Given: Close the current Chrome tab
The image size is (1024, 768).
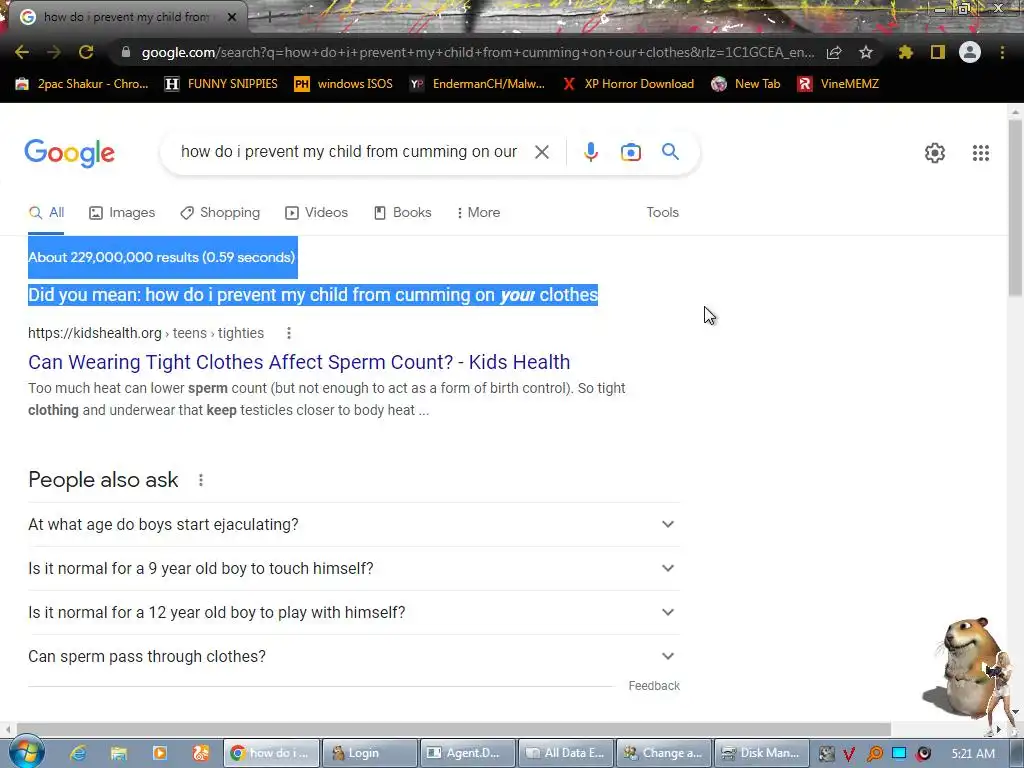Looking at the screenshot, I should point(232,18).
